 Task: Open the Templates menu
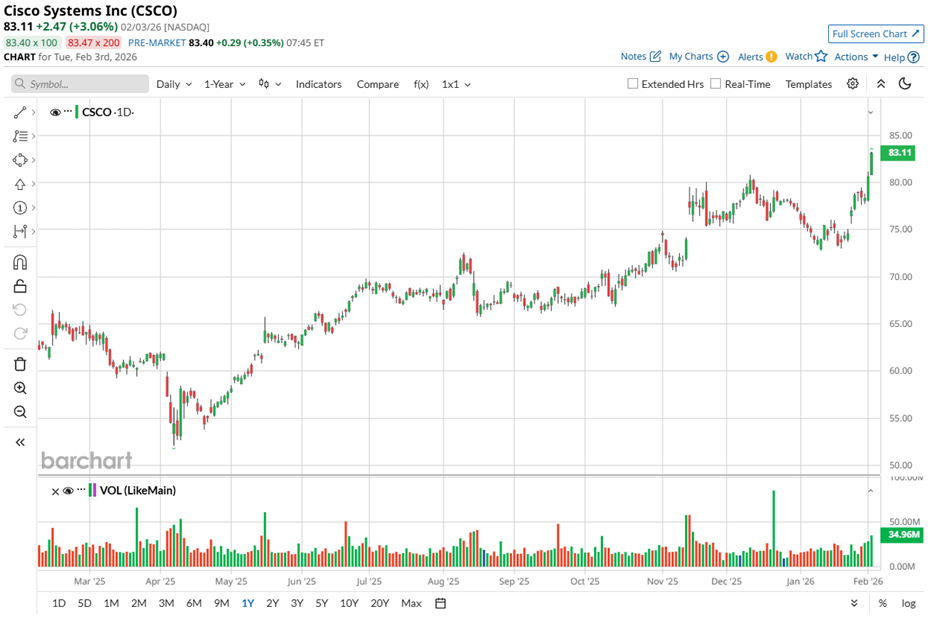click(x=809, y=84)
